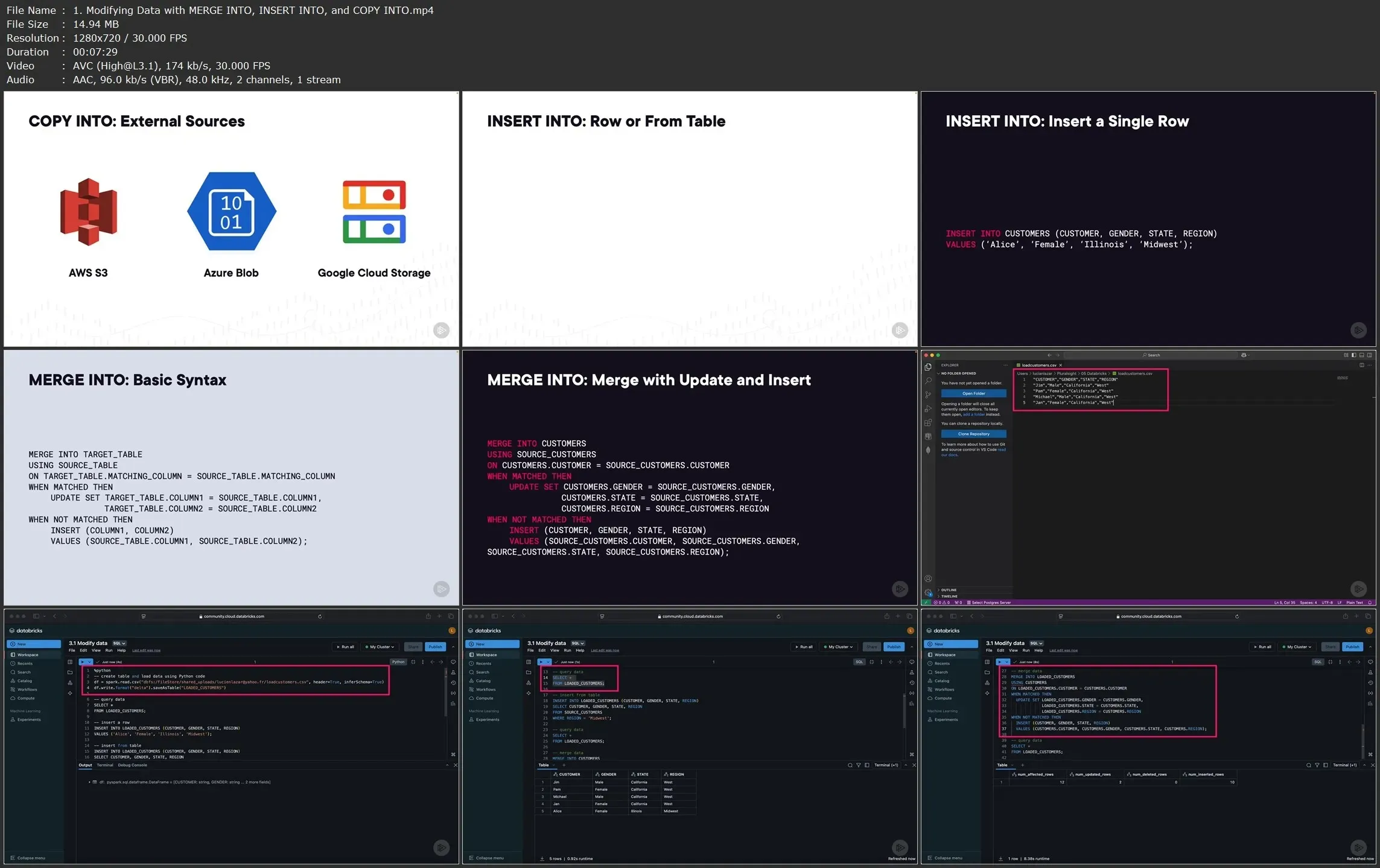Click the Azure Blob logo on the slide

click(231, 212)
